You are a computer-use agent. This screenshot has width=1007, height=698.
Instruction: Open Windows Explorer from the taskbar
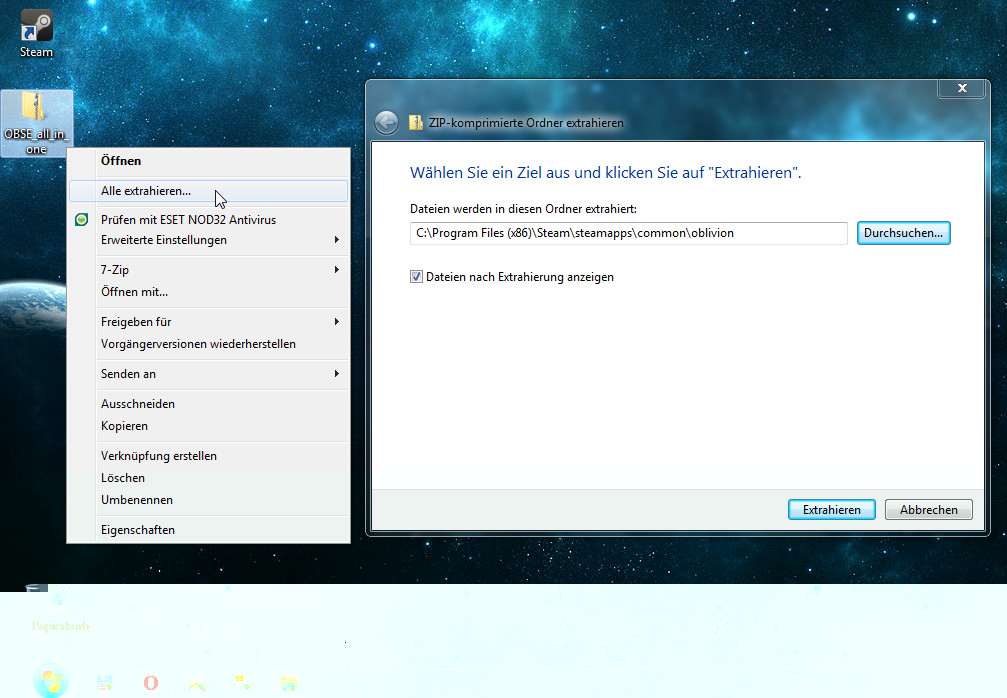[289, 682]
